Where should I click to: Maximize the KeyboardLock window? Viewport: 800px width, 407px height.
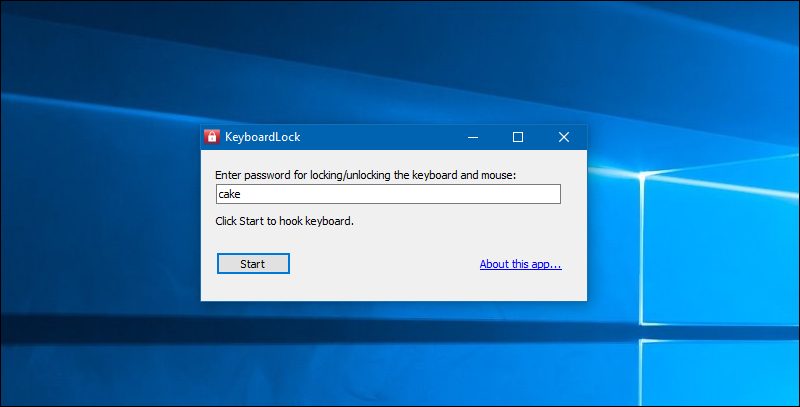[x=518, y=137]
